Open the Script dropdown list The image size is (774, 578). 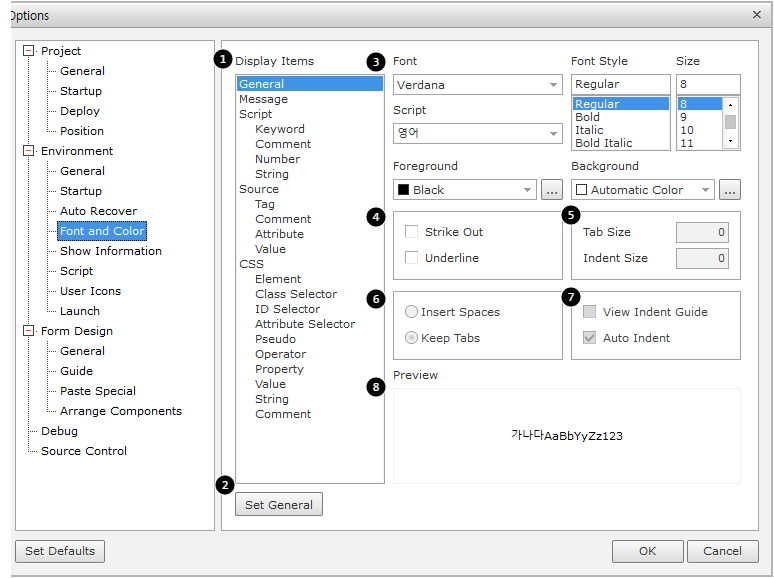[478, 133]
